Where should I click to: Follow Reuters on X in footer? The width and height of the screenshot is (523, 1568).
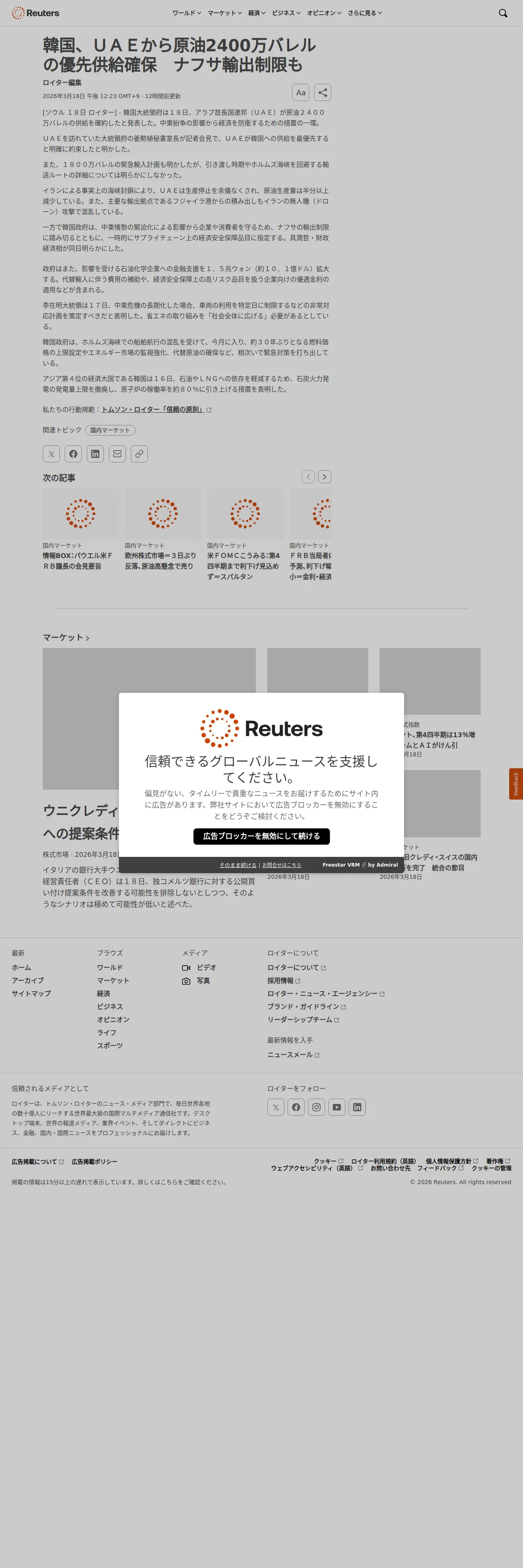coord(276,1107)
